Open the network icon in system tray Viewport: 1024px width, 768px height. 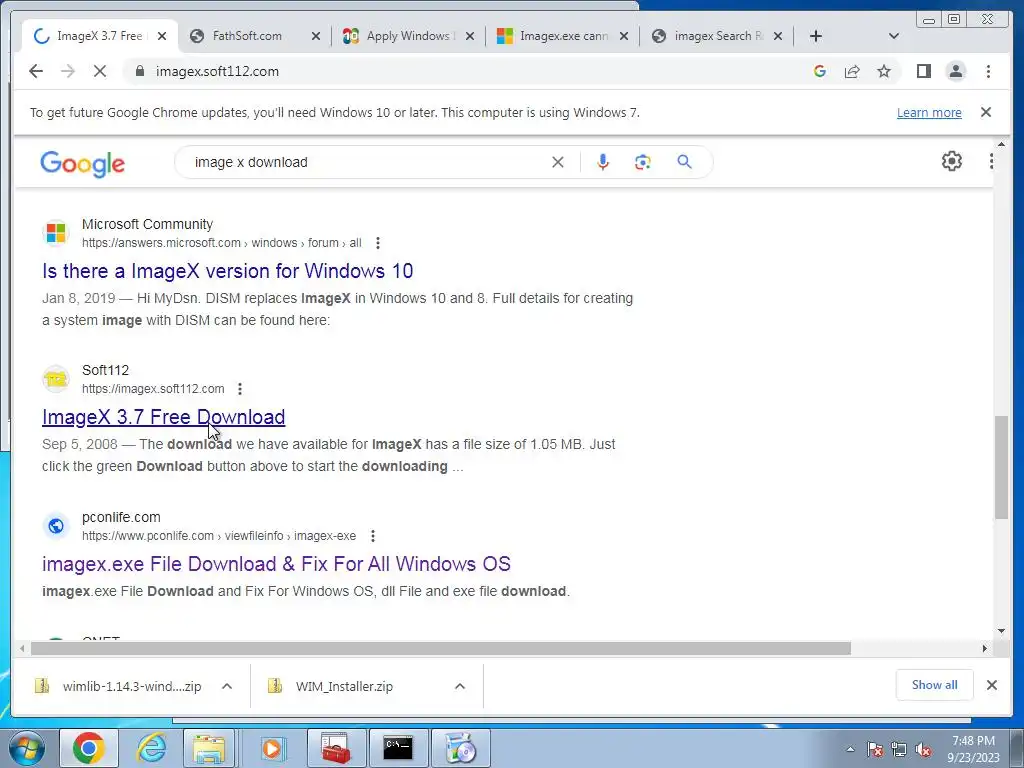pos(899,750)
